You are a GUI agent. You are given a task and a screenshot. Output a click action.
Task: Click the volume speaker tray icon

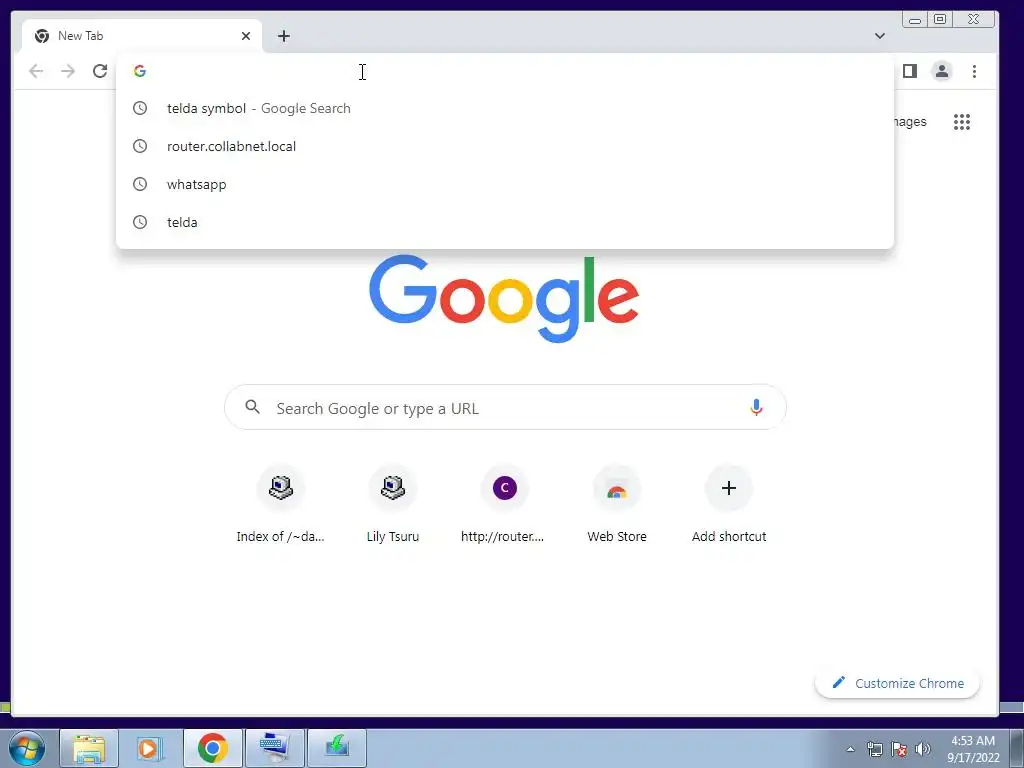923,750
